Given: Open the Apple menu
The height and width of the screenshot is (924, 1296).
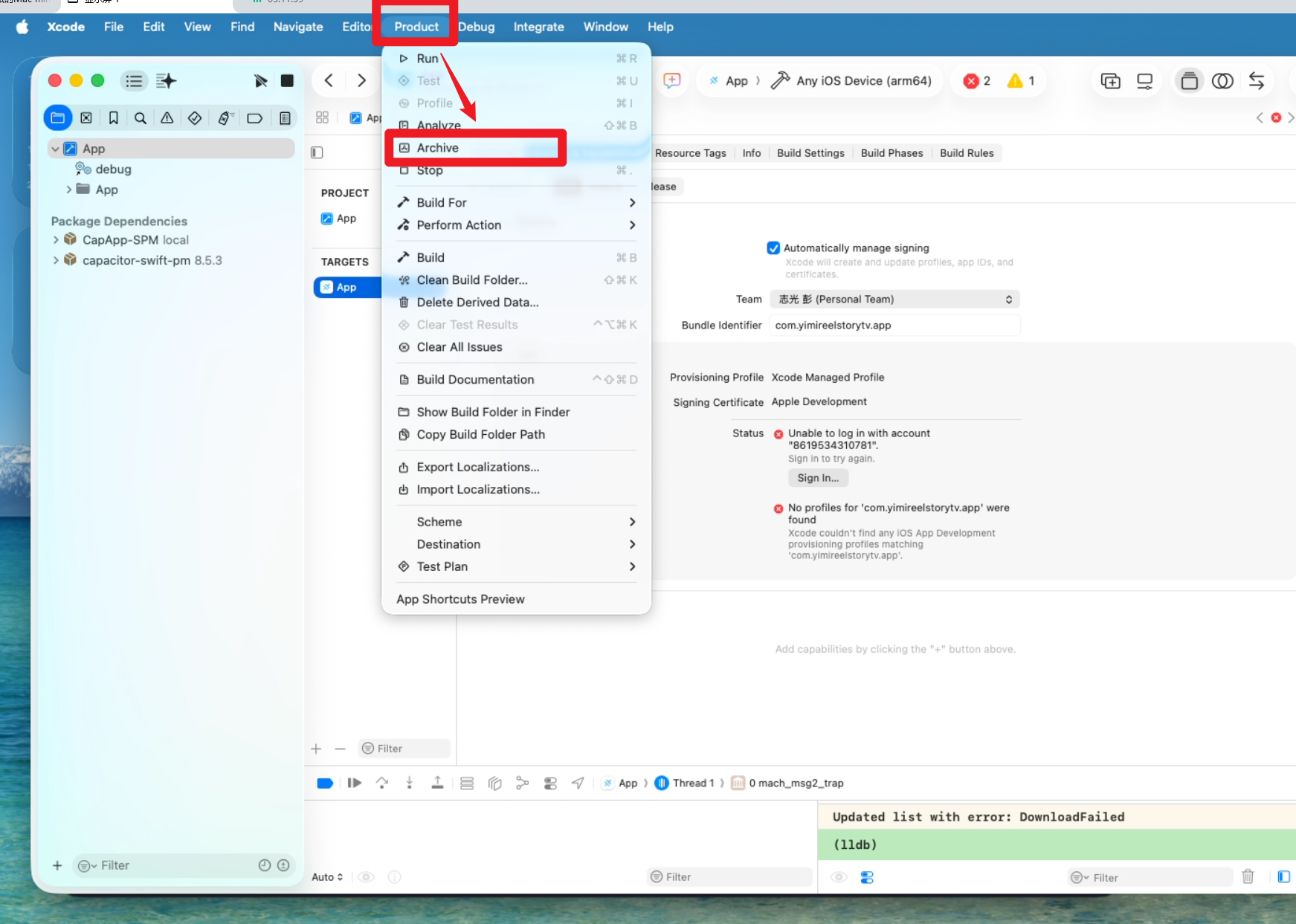Looking at the screenshot, I should (x=22, y=27).
